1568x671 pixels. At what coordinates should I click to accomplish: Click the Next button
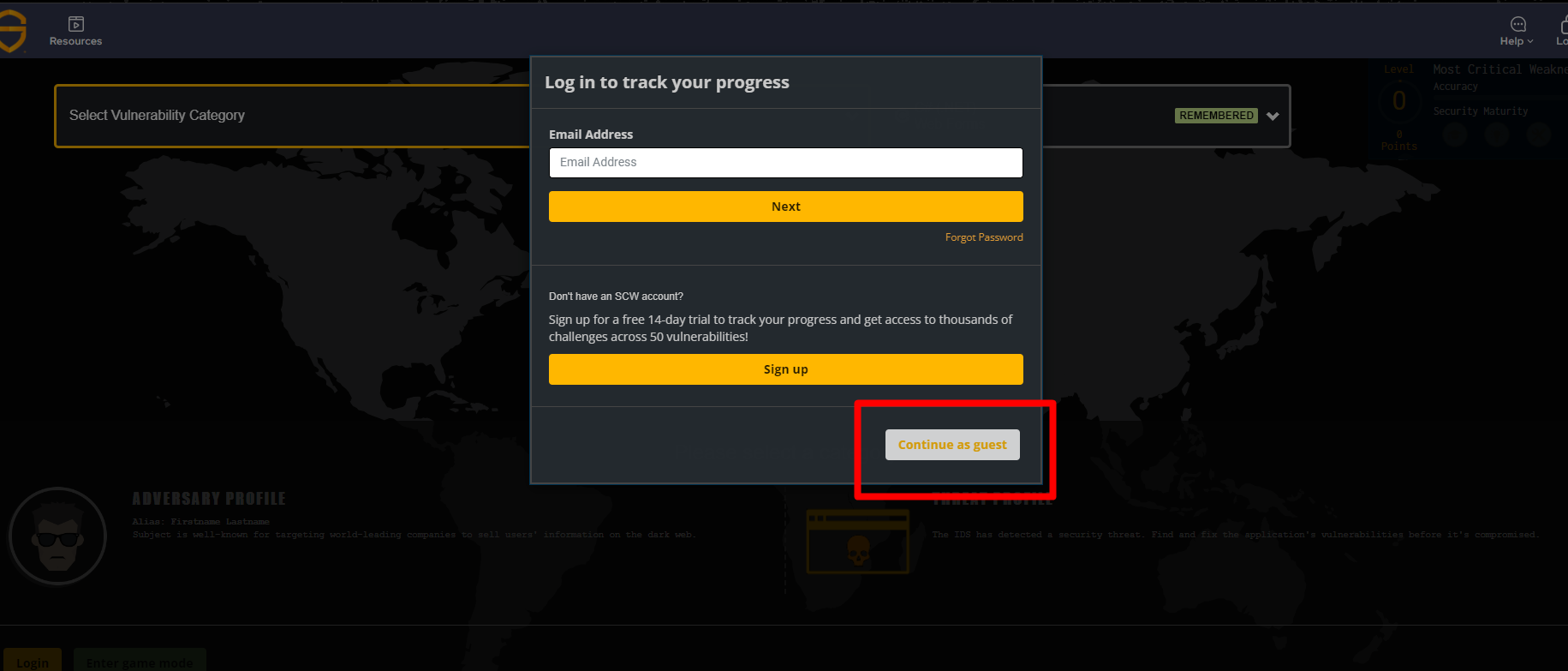785,207
